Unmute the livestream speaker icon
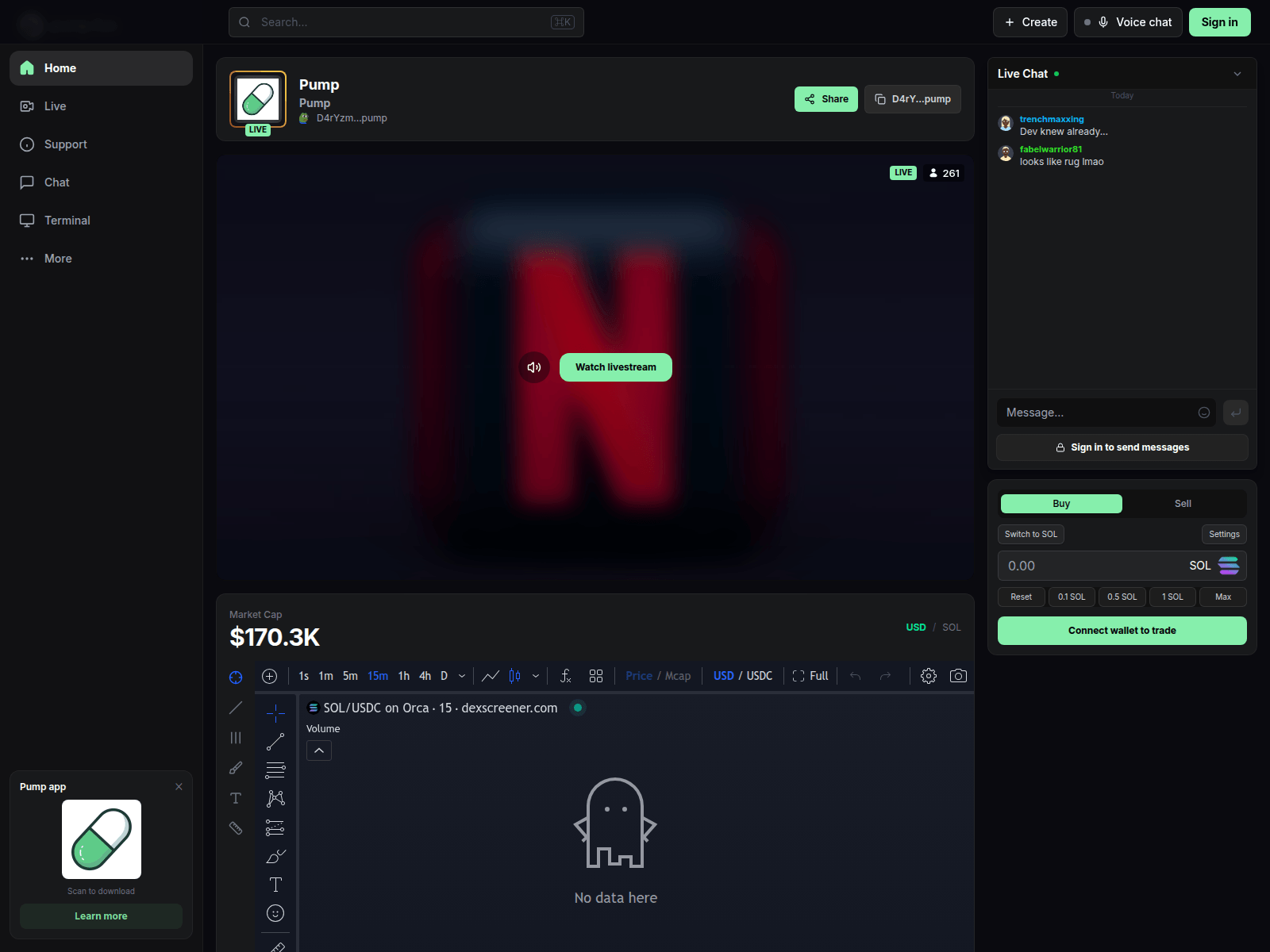The height and width of the screenshot is (952, 1270). 534,367
